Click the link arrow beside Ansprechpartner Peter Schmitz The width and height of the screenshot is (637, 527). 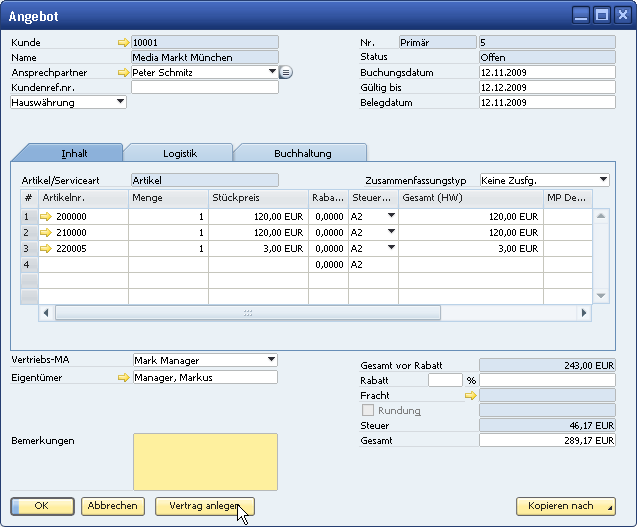[x=123, y=73]
